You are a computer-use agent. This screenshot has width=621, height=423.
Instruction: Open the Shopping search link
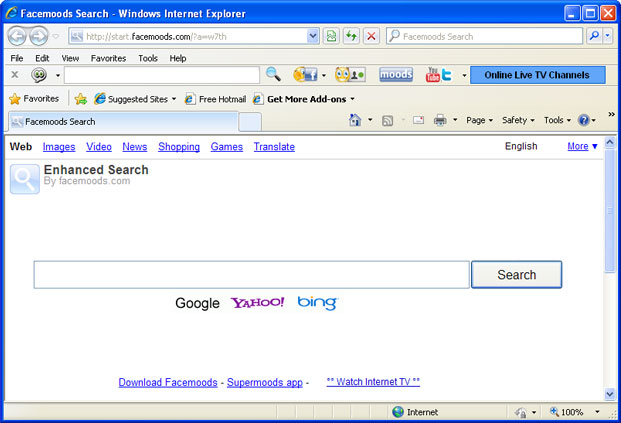(179, 147)
